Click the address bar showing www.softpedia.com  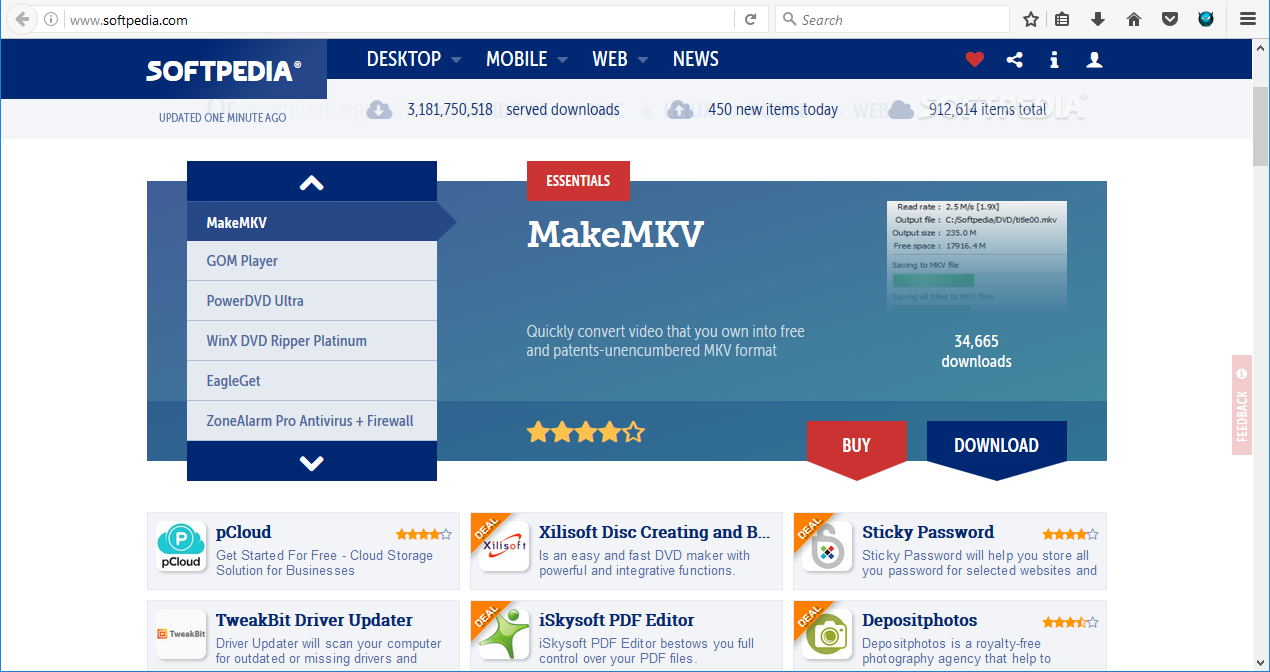coord(400,19)
